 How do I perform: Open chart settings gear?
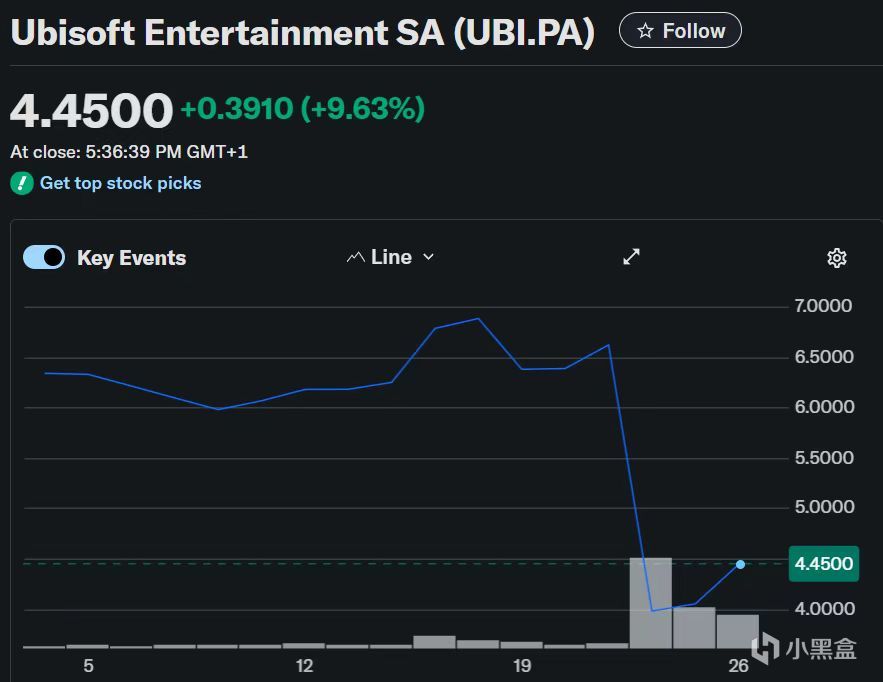point(837,258)
